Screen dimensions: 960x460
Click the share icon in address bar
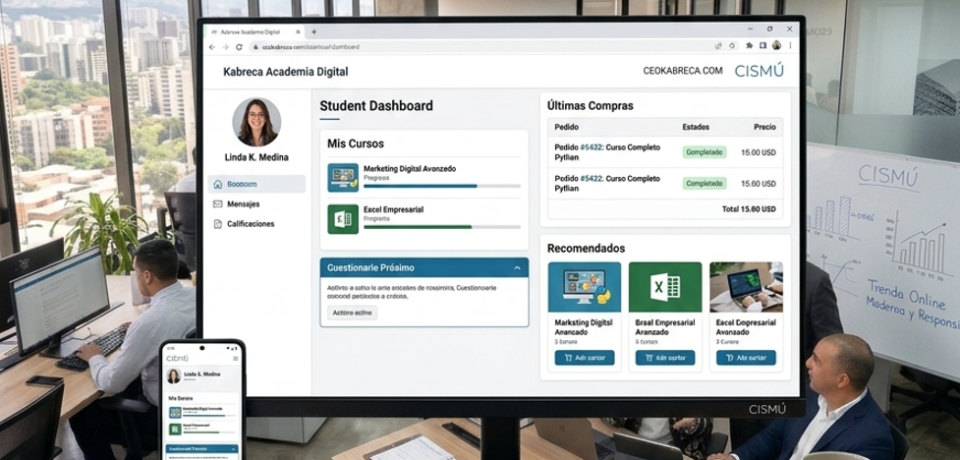coord(718,46)
